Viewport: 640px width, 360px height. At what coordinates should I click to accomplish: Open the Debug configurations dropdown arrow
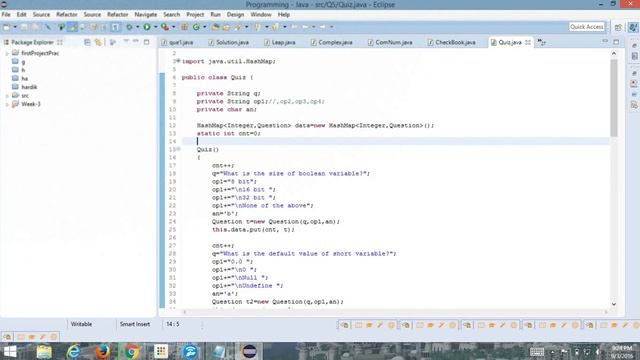(x=137, y=27)
